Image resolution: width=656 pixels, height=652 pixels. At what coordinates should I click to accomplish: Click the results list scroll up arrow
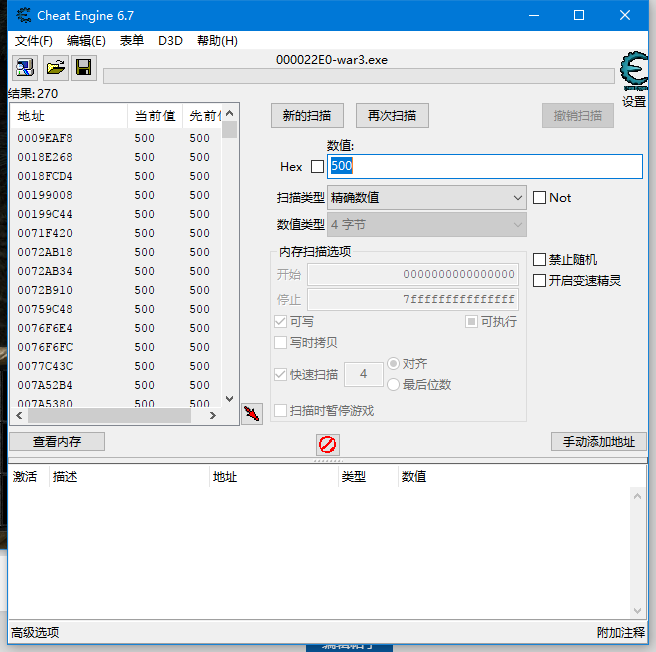pyautogui.click(x=229, y=113)
